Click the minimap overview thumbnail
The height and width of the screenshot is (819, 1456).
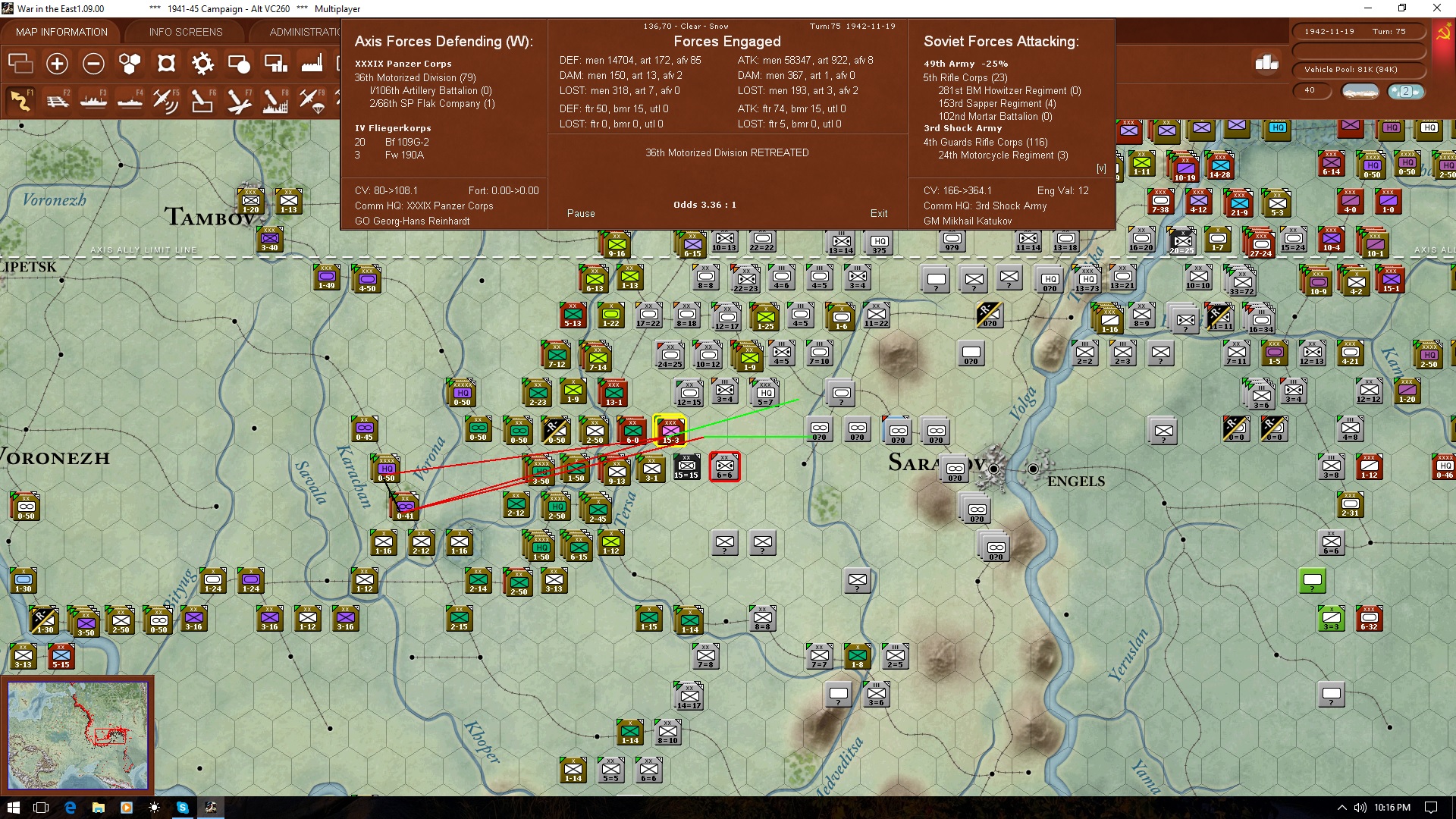pos(78,736)
